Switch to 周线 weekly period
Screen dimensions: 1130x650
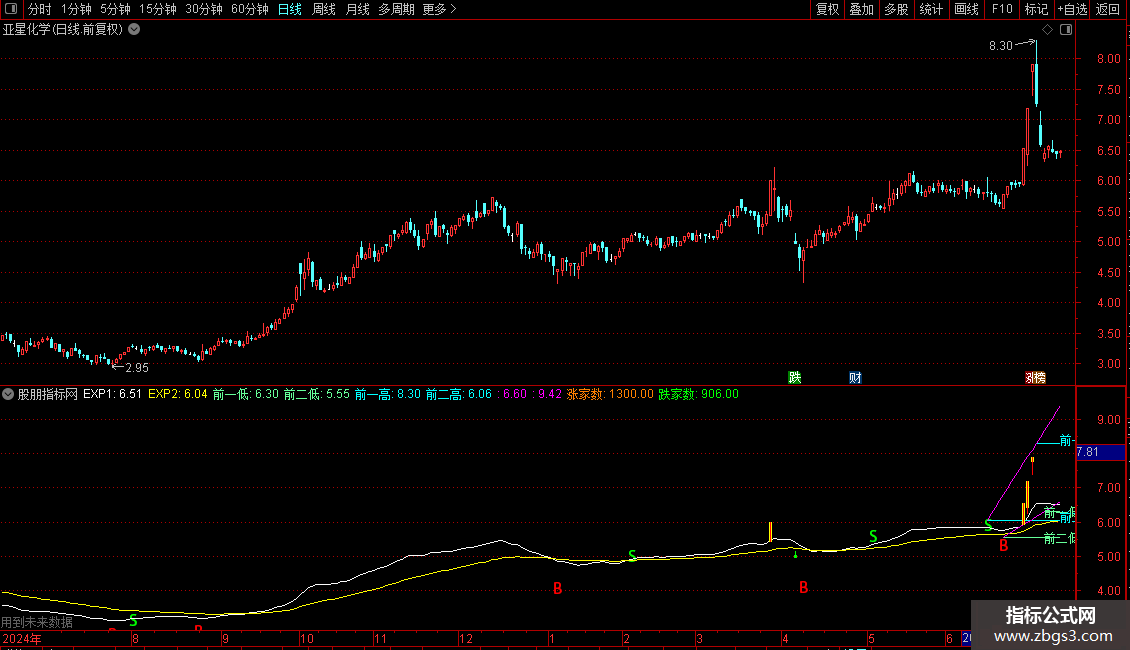(x=324, y=9)
